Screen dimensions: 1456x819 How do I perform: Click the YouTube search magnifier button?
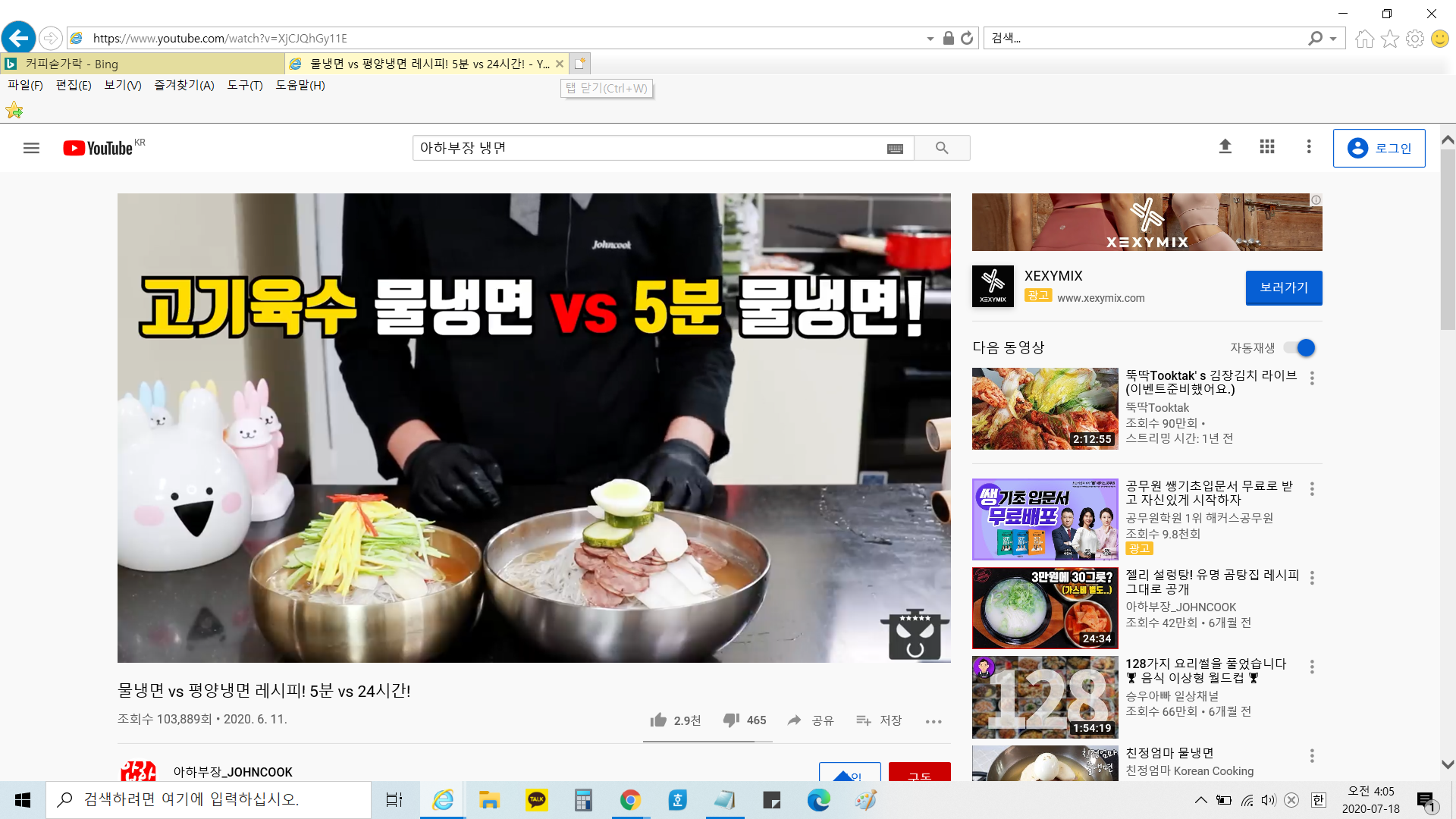942,148
